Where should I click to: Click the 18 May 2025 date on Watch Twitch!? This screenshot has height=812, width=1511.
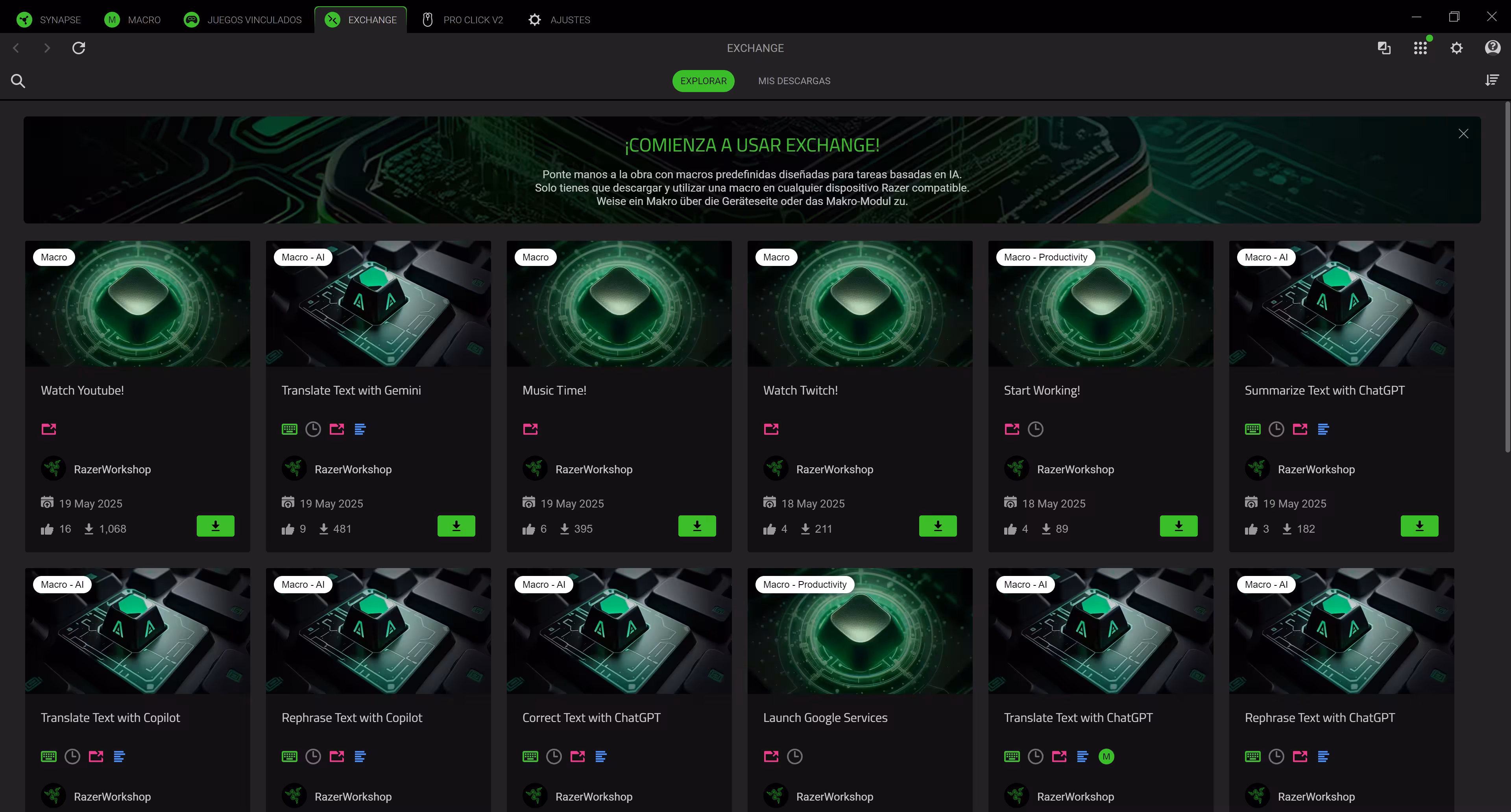click(x=813, y=504)
